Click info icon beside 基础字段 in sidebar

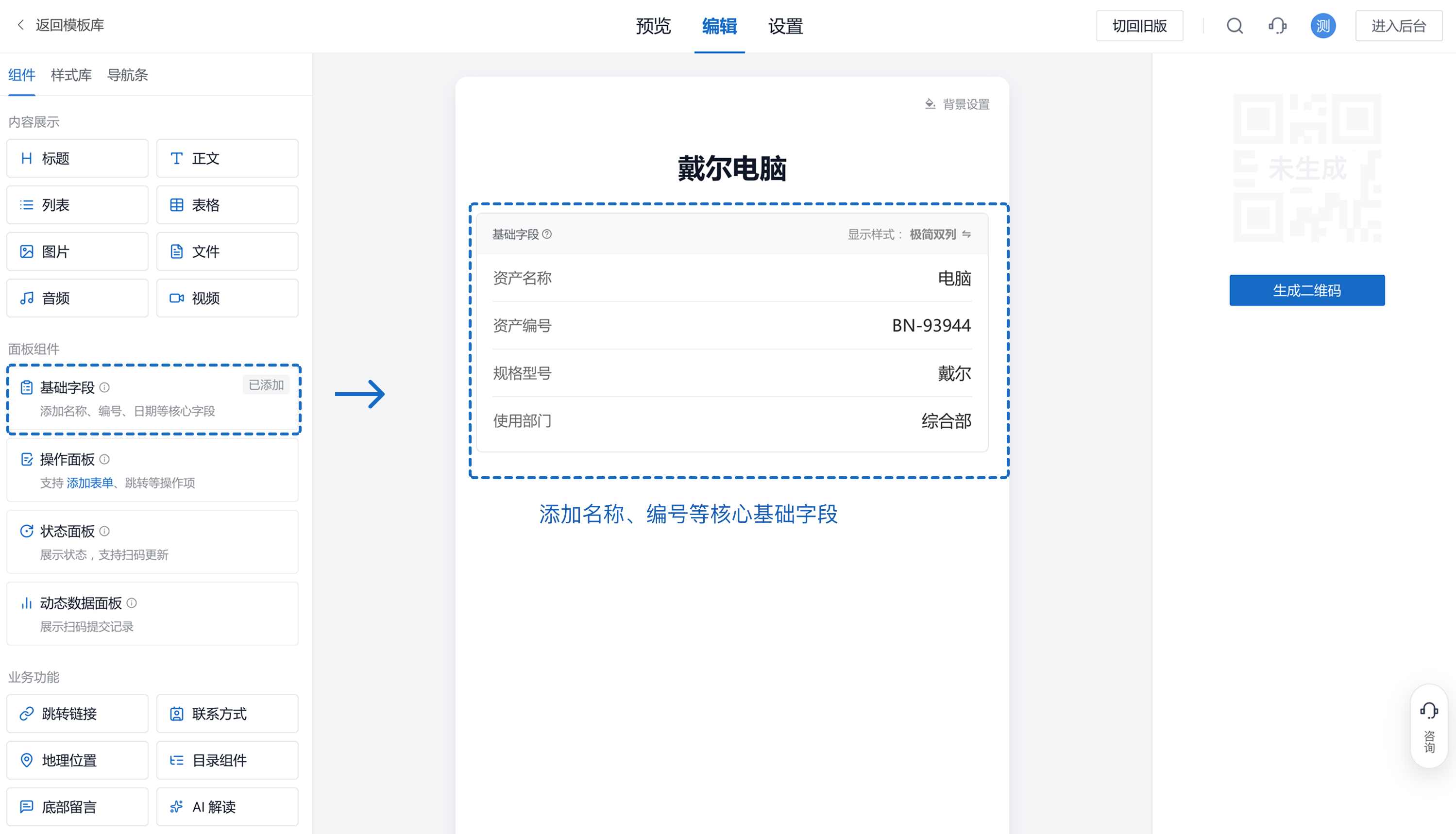pos(104,388)
